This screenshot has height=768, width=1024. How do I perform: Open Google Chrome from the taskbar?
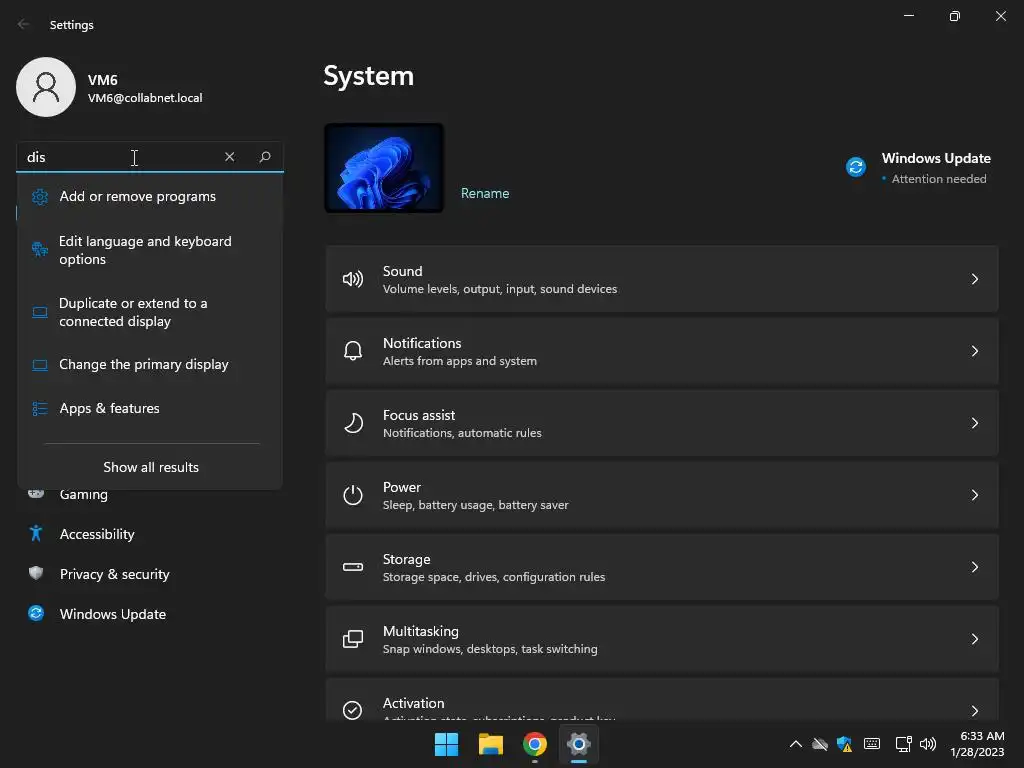tap(534, 744)
